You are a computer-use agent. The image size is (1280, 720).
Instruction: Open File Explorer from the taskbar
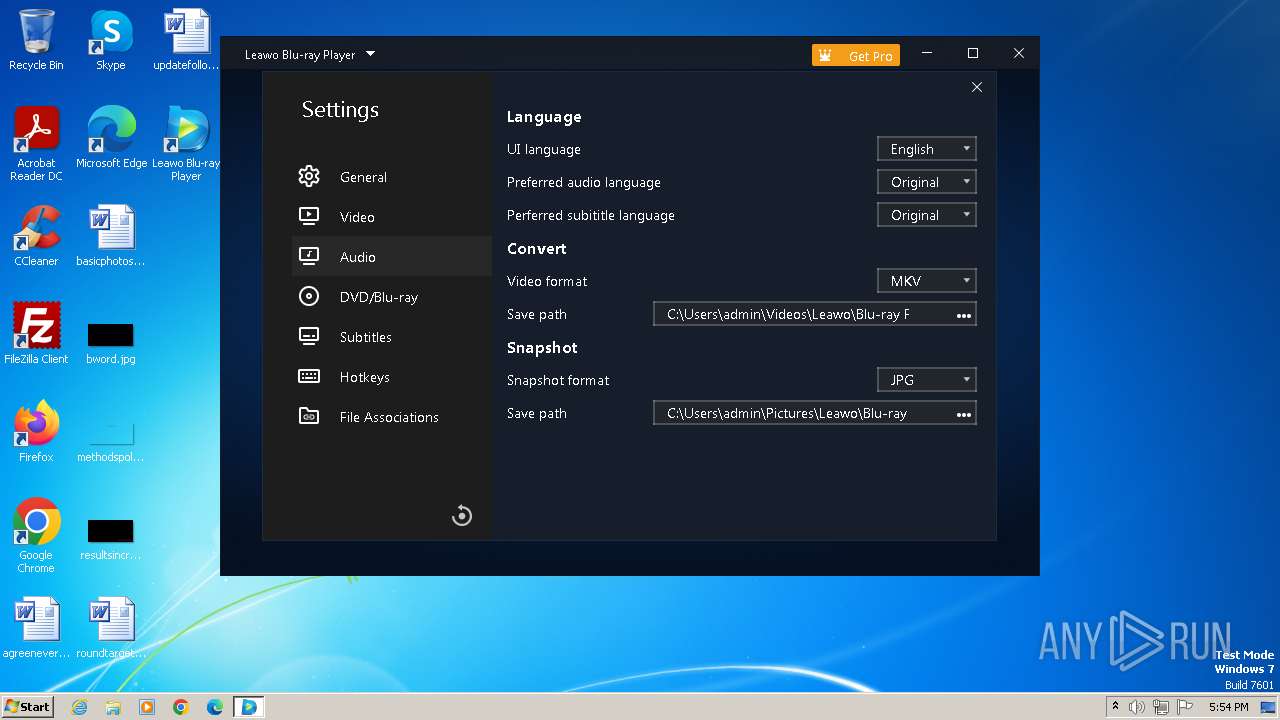[113, 707]
